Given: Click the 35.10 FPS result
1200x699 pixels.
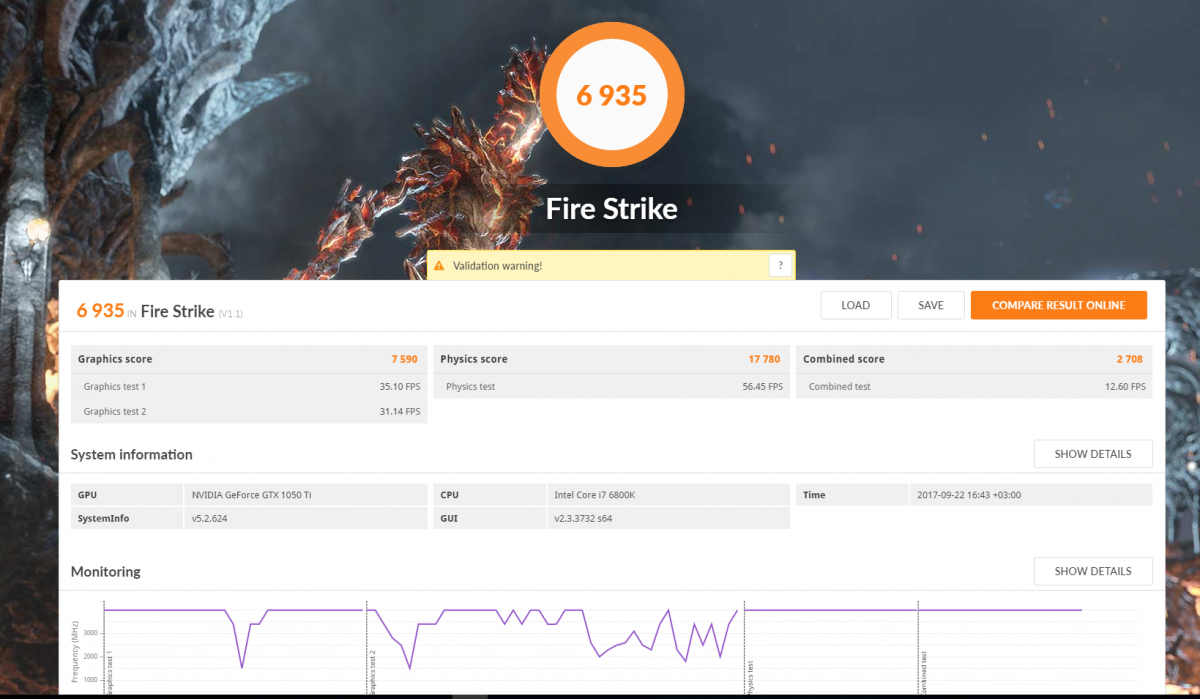Looking at the screenshot, I should (400, 386).
